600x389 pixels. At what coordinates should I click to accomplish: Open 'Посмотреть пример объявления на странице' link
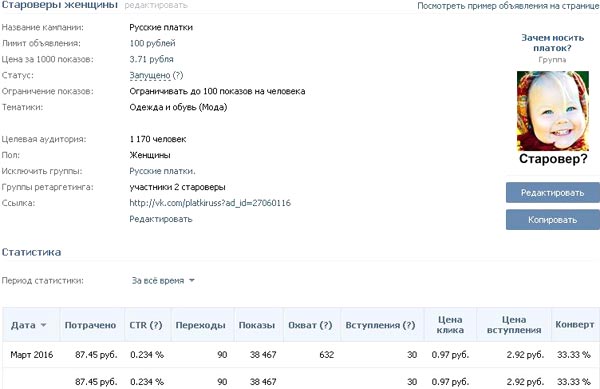(508, 6)
